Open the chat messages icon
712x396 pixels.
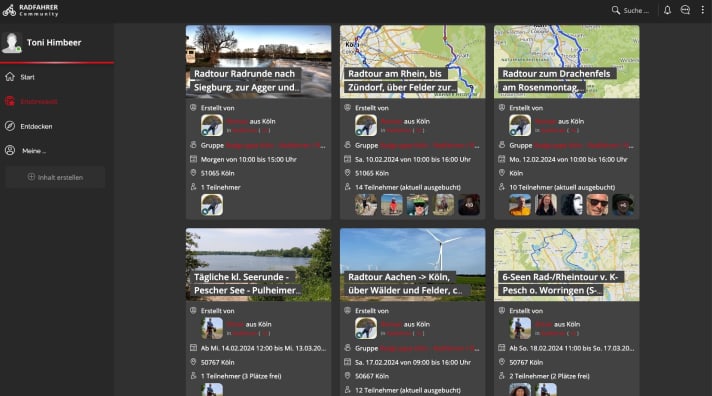point(685,10)
